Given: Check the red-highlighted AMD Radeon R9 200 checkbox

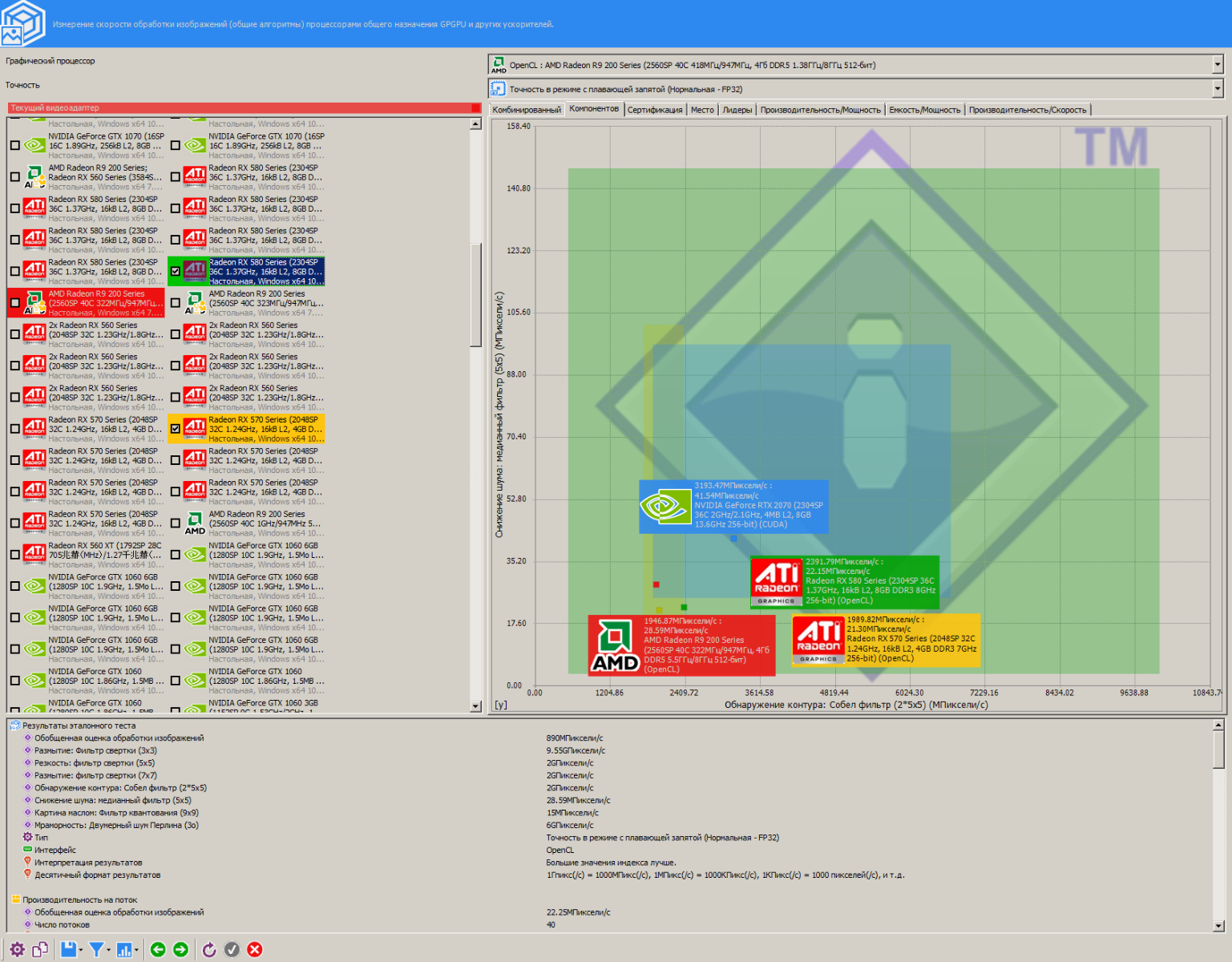Looking at the screenshot, I should click(15, 303).
